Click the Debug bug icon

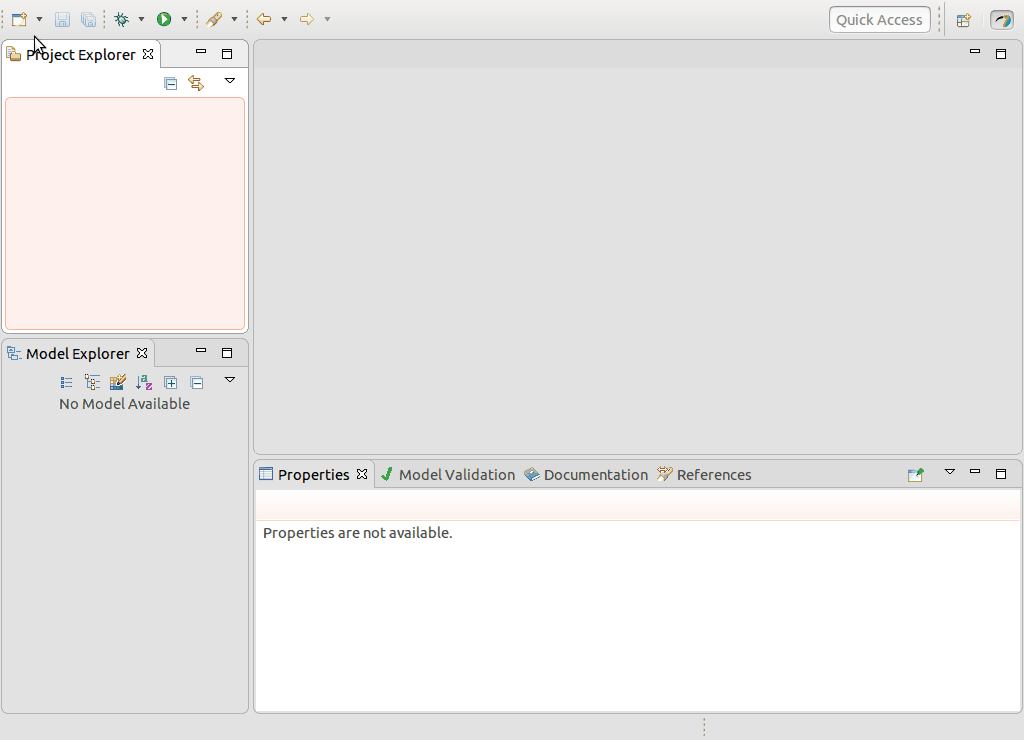tap(122, 19)
